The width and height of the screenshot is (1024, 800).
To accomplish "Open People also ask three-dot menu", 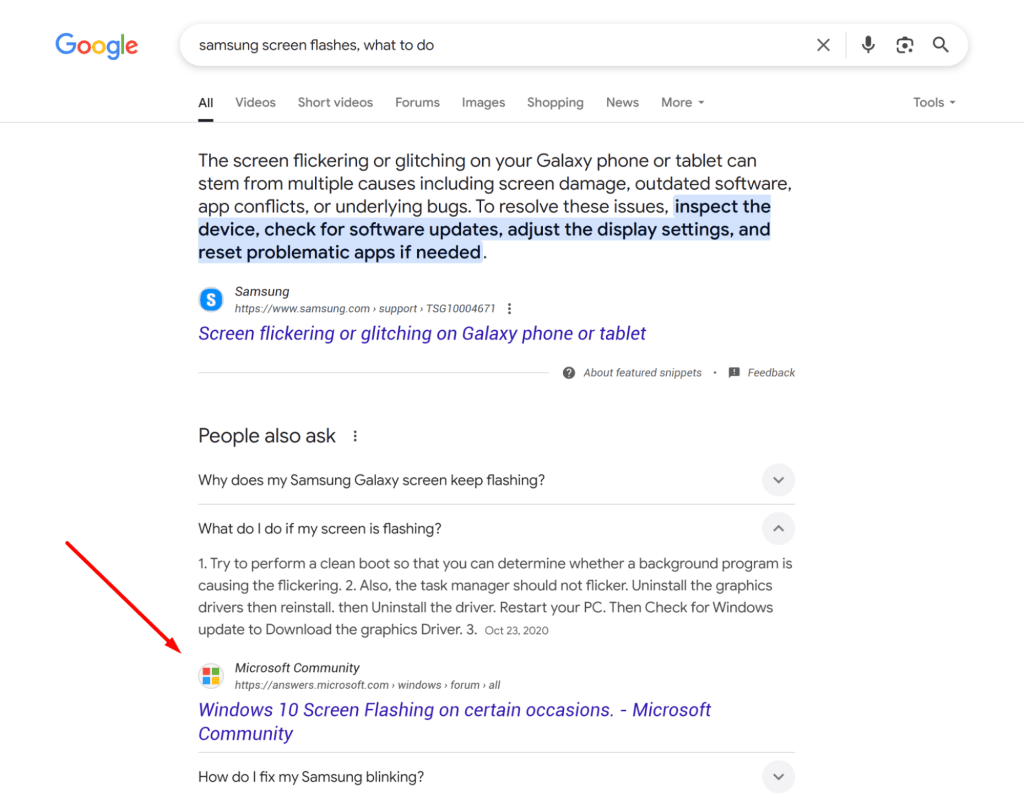I will (355, 436).
